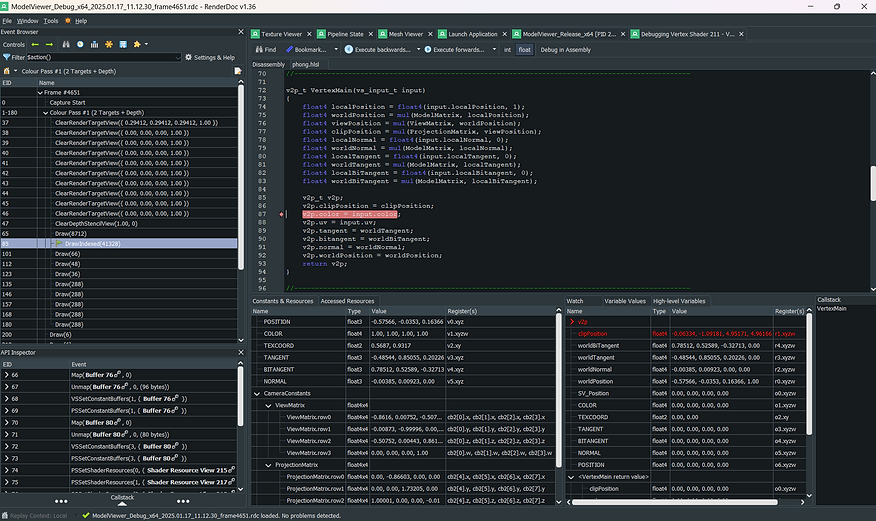The height and width of the screenshot is (521, 876).
Task: Click Debug in Assembly button
Action: tap(565, 49)
